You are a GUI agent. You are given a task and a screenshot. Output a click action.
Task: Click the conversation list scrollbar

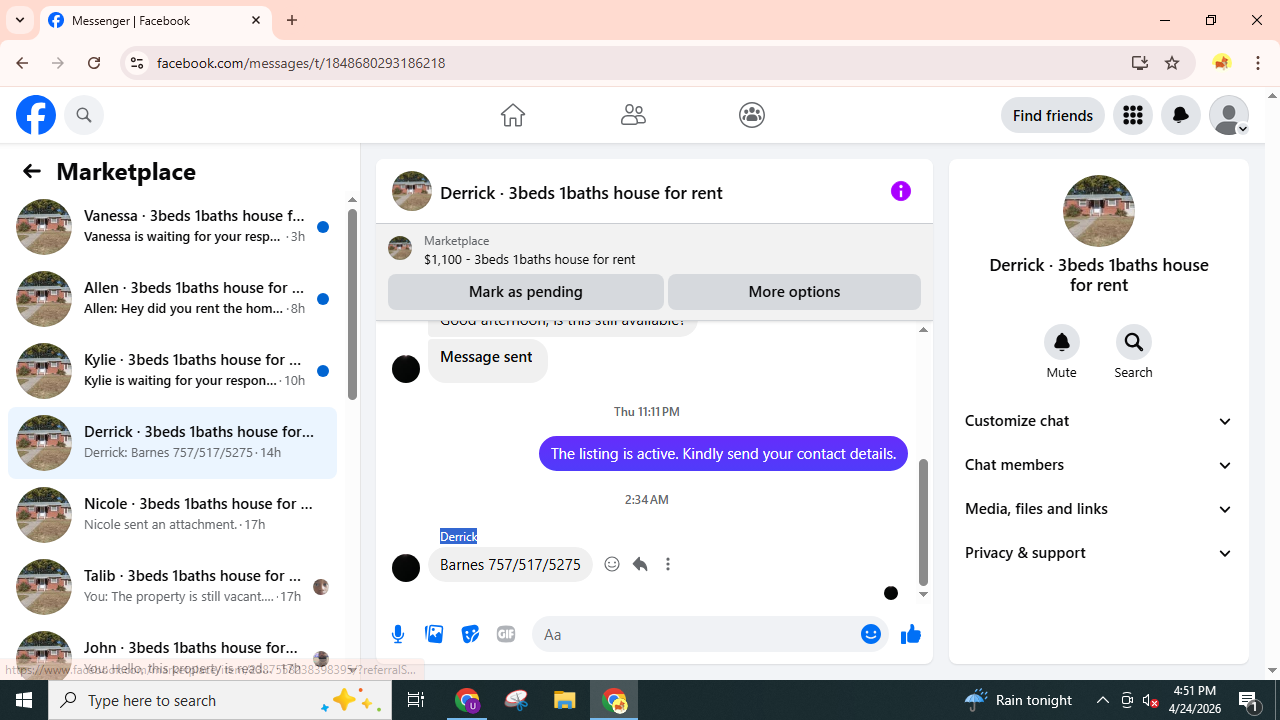point(352,305)
